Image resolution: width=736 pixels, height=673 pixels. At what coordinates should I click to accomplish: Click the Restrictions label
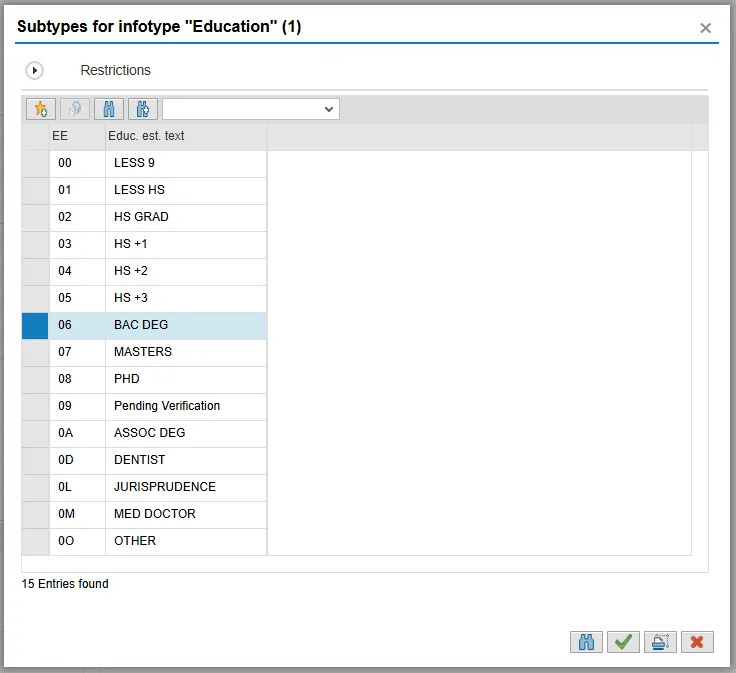coord(115,71)
